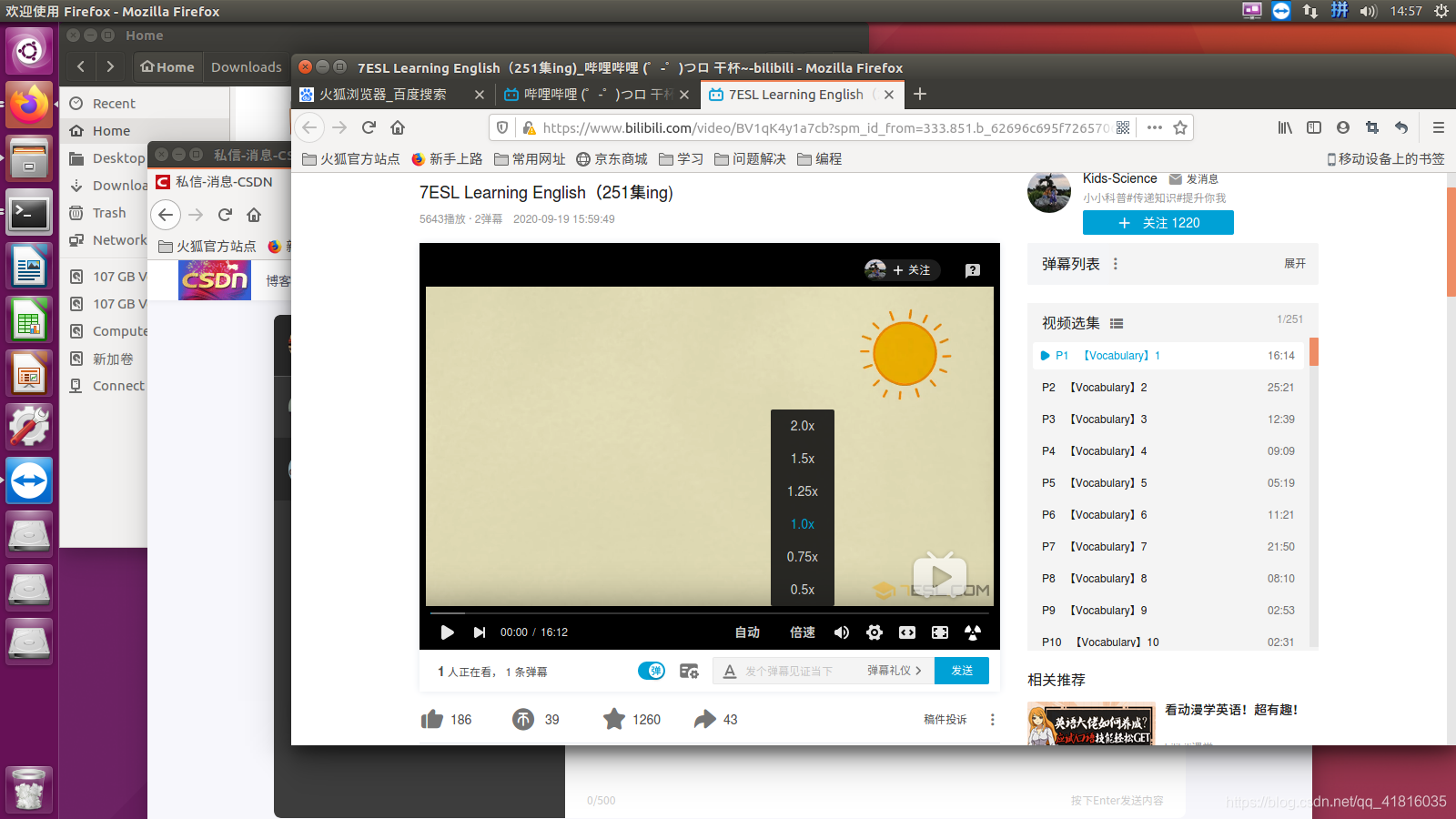Viewport: 1456px width, 819px height.
Task: Skip to next video in player
Action: 480,632
